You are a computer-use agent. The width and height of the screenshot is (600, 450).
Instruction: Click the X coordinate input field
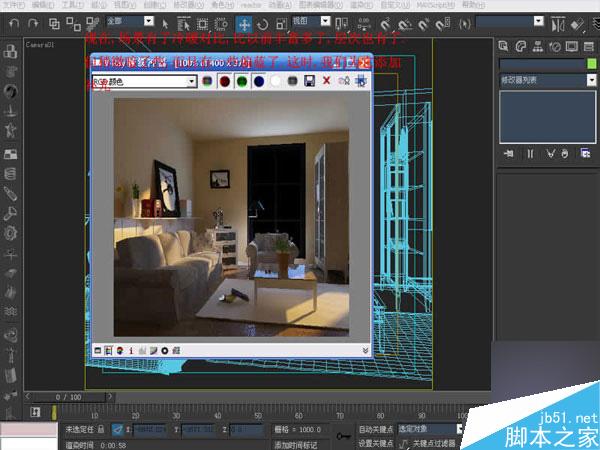point(150,430)
